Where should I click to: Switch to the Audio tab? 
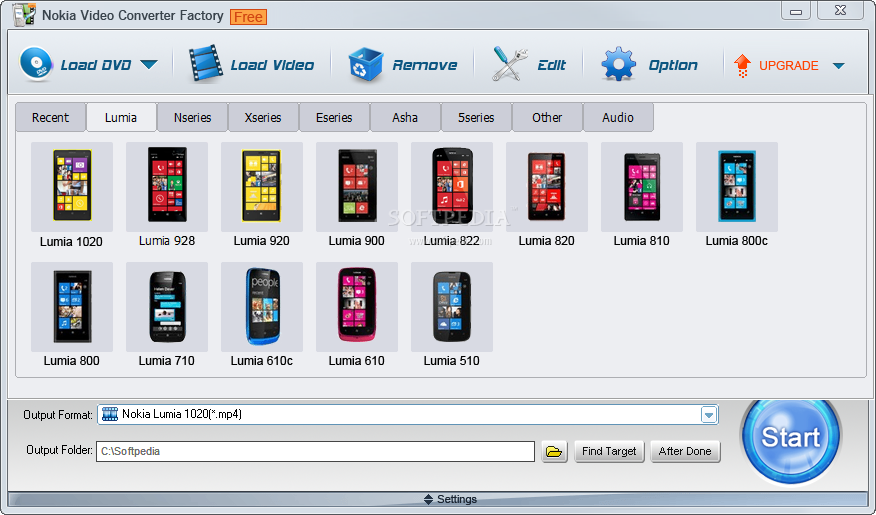point(618,117)
